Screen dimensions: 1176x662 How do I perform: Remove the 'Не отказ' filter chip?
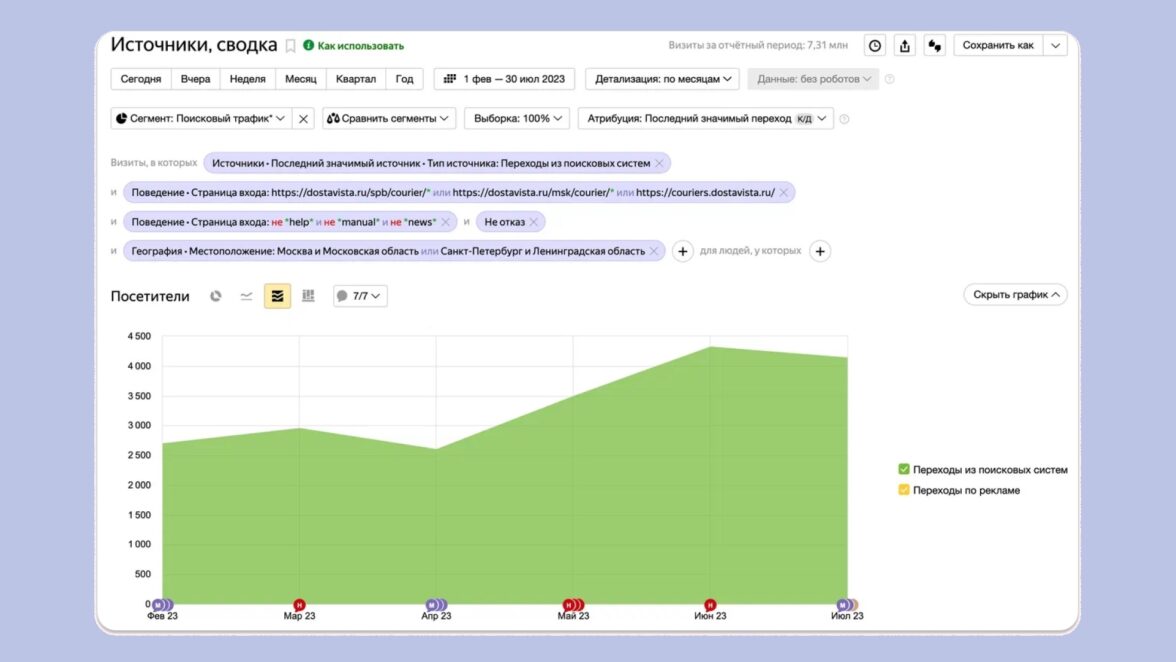coord(534,222)
